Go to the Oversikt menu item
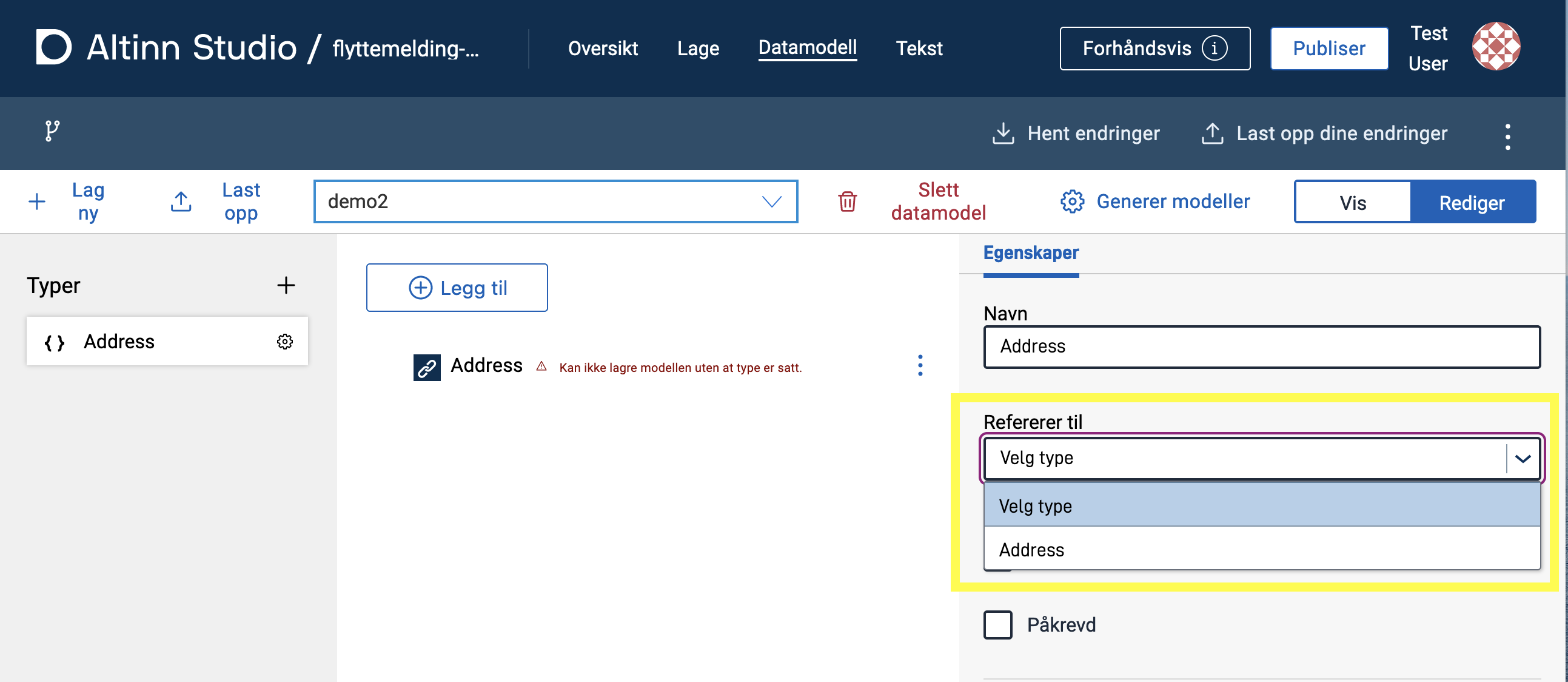1568x682 pixels. pos(603,48)
